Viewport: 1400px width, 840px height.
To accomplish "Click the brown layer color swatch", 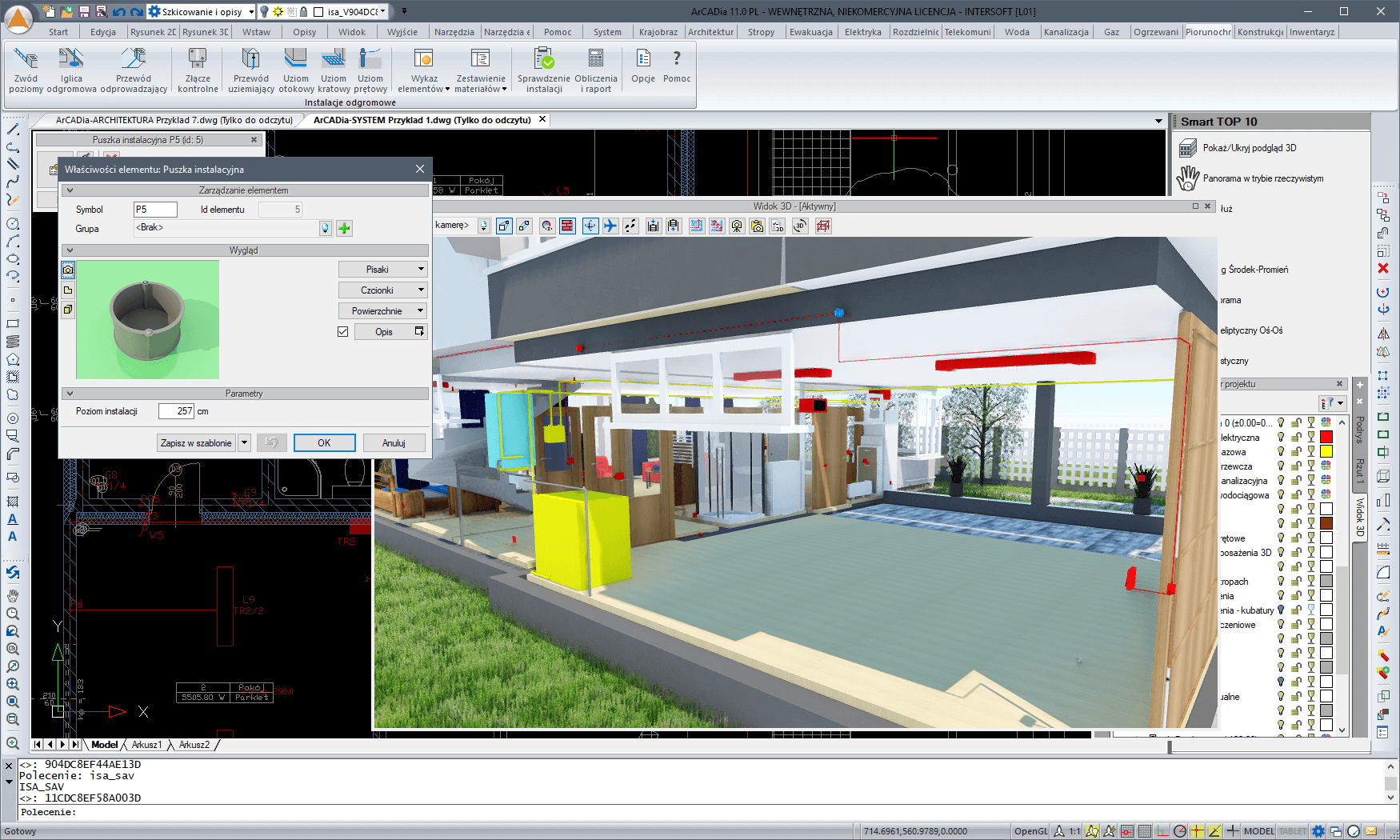I will point(1326,523).
